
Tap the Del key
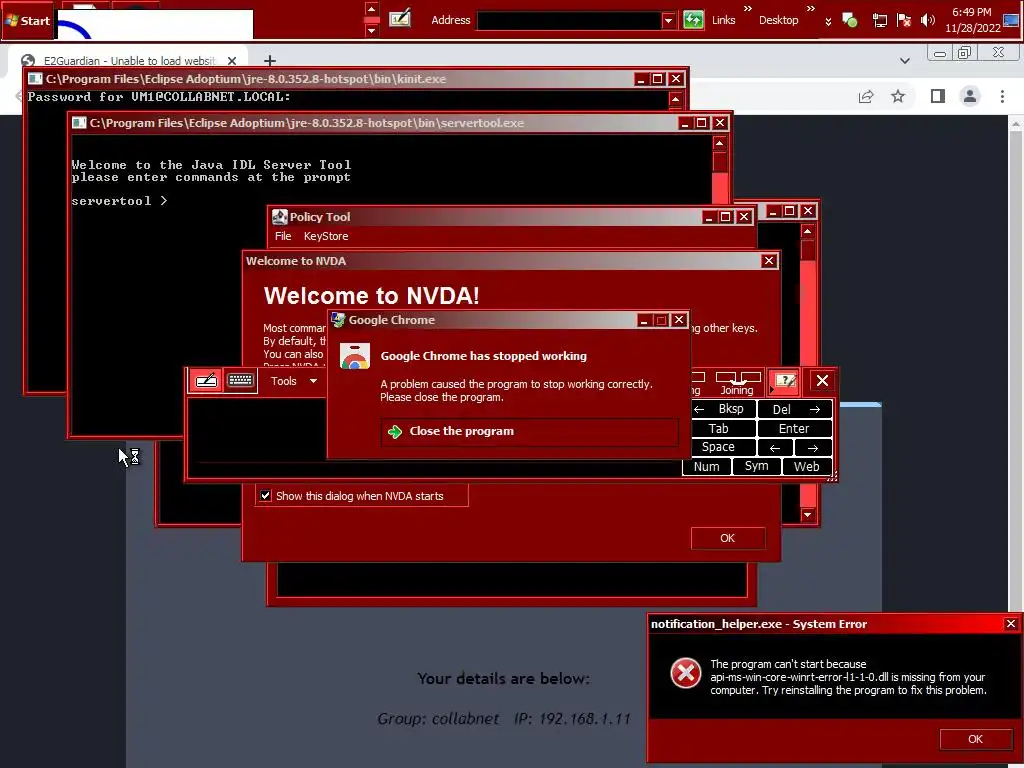(794, 409)
